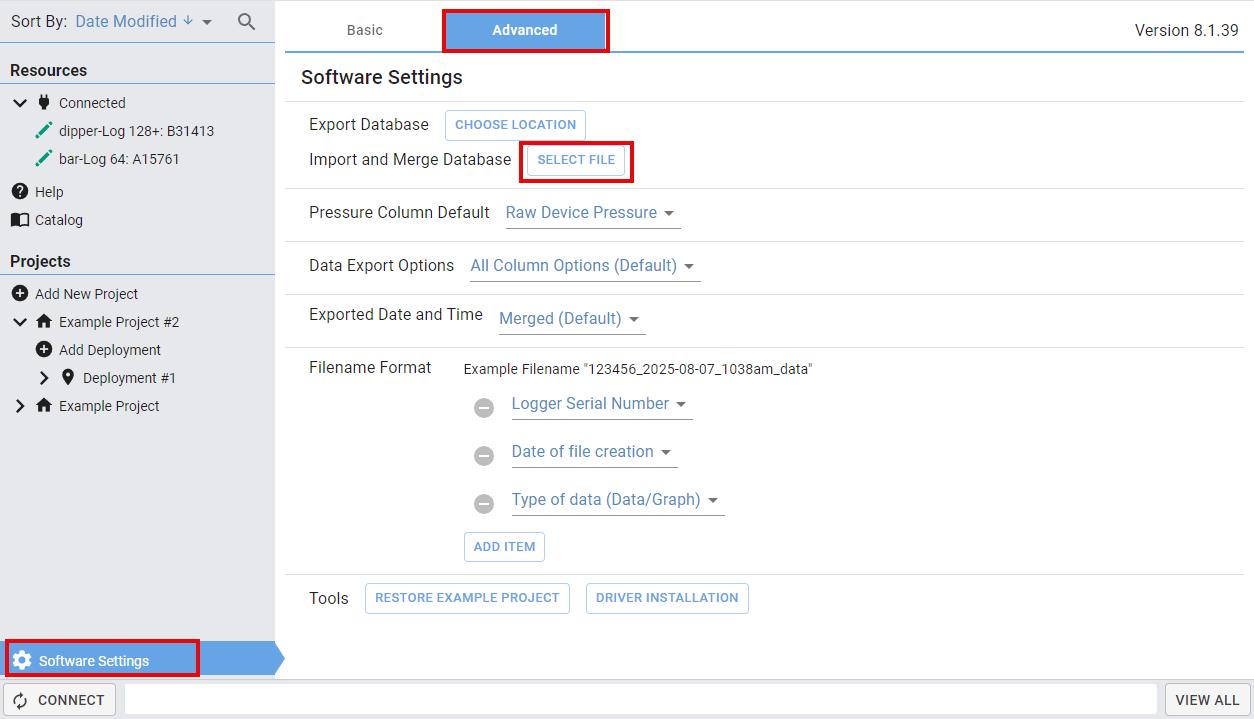Remove the Logger Serial Number filename item
Viewport: 1254px width, 719px height.
483,407
